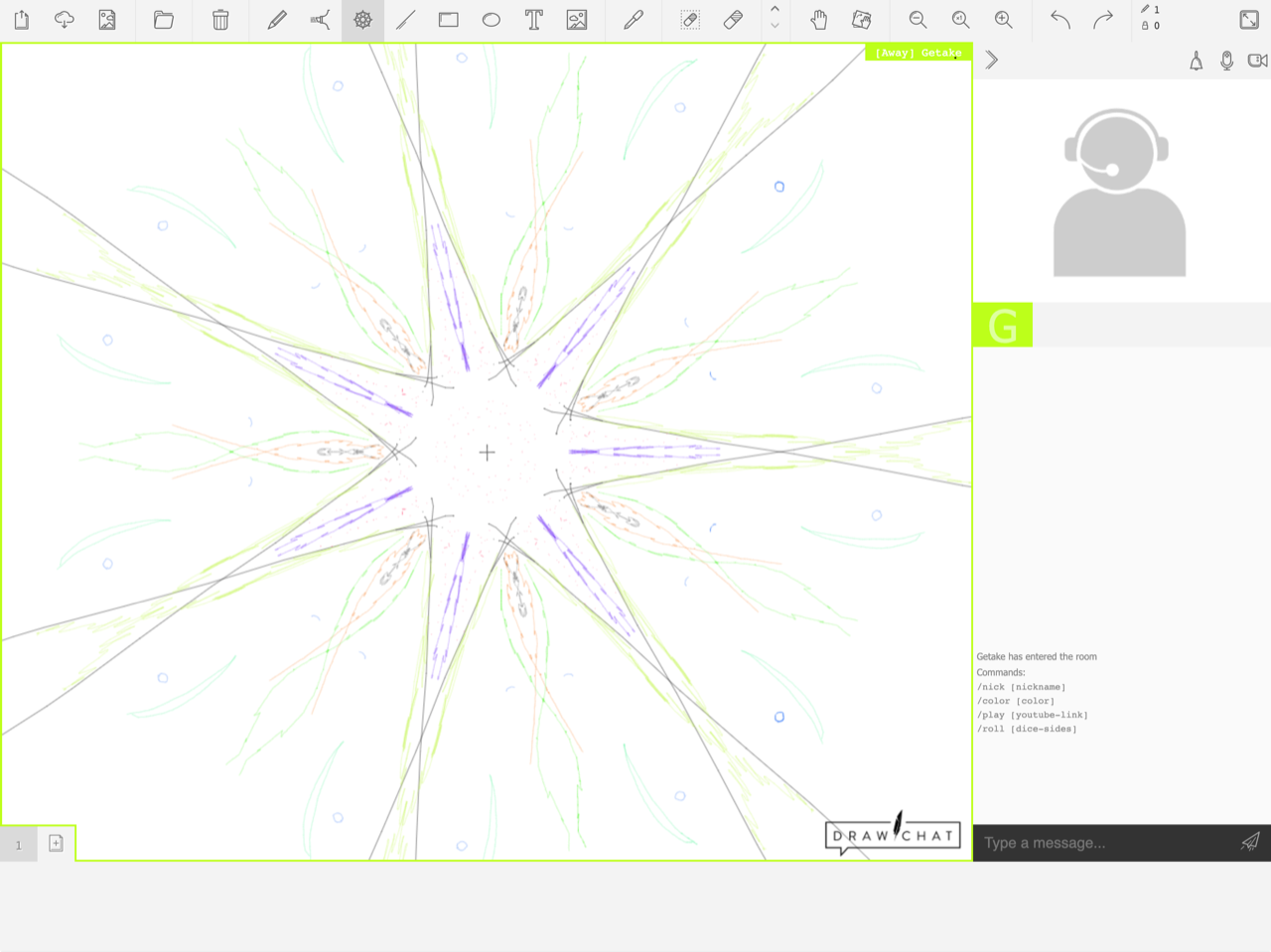Undo the last stroke
This screenshot has width=1271, height=952.
[1060, 20]
